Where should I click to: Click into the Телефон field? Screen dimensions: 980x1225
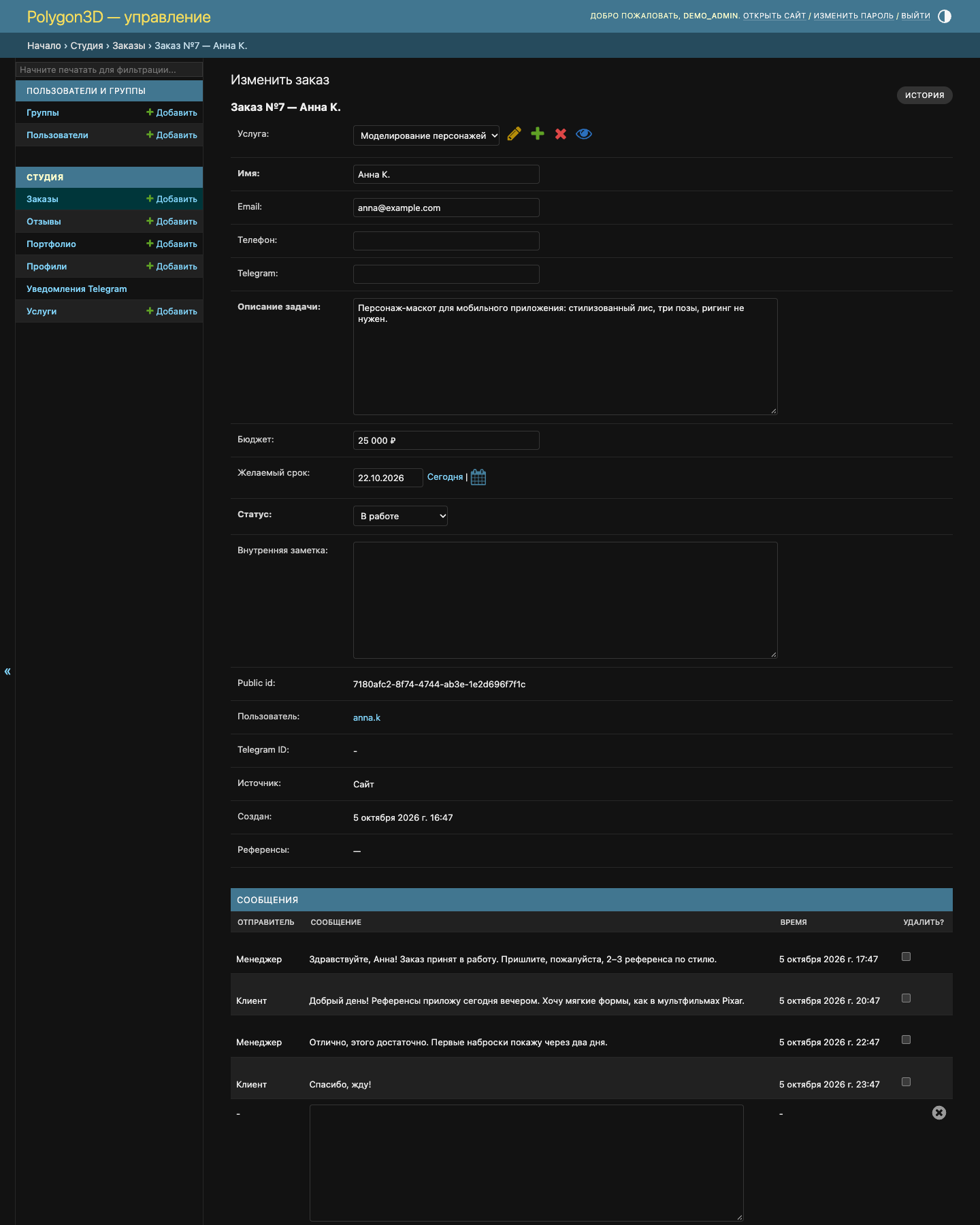(x=446, y=241)
